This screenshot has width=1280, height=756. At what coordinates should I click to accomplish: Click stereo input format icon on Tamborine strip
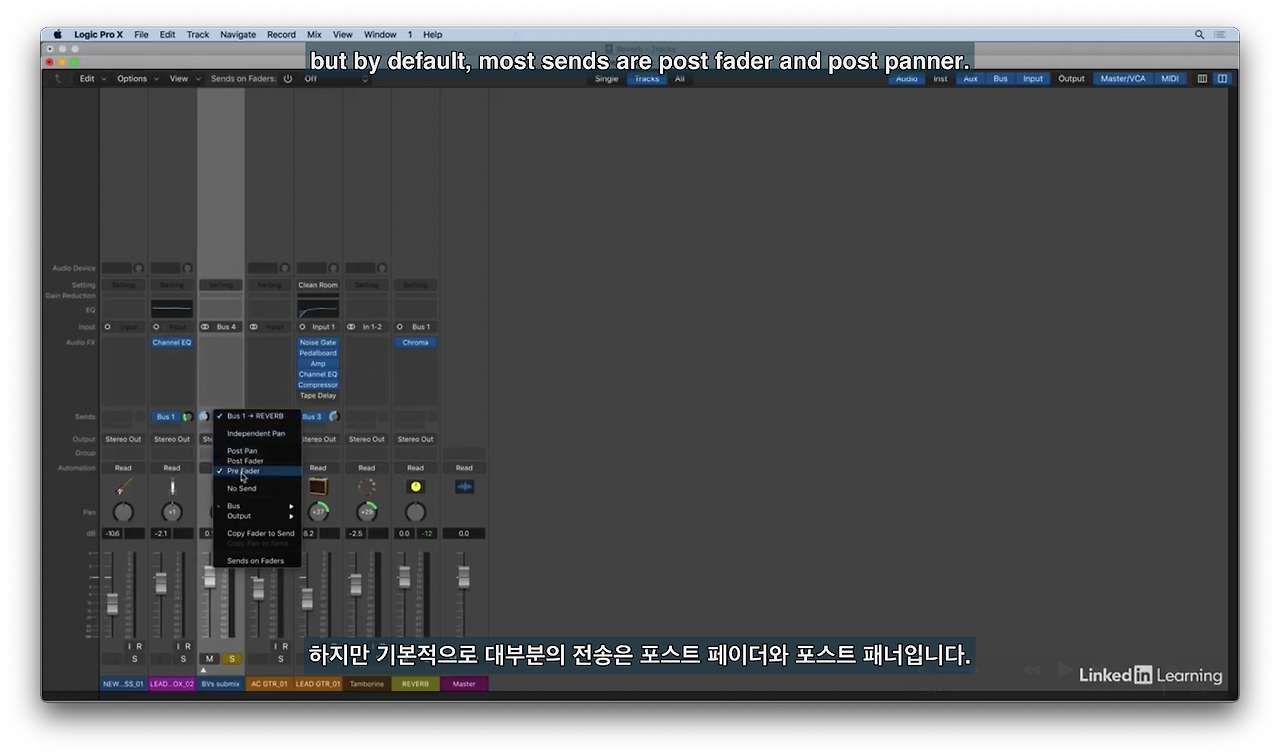[351, 327]
